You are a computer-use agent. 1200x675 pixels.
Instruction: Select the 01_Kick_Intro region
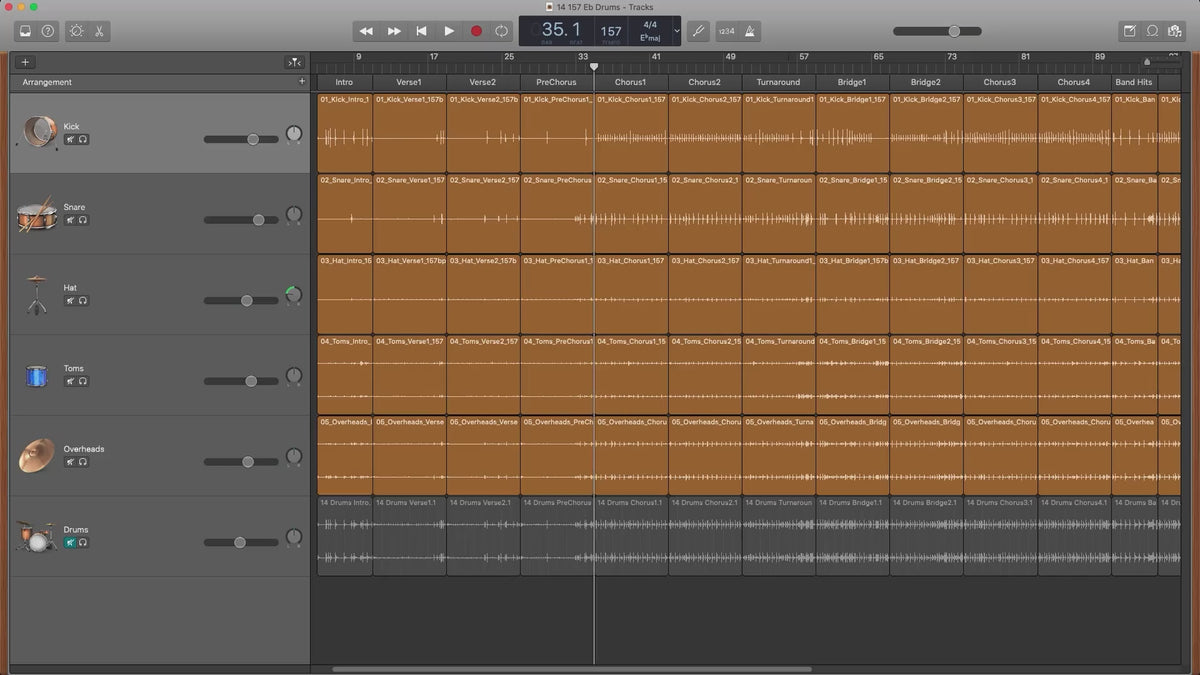click(x=344, y=133)
